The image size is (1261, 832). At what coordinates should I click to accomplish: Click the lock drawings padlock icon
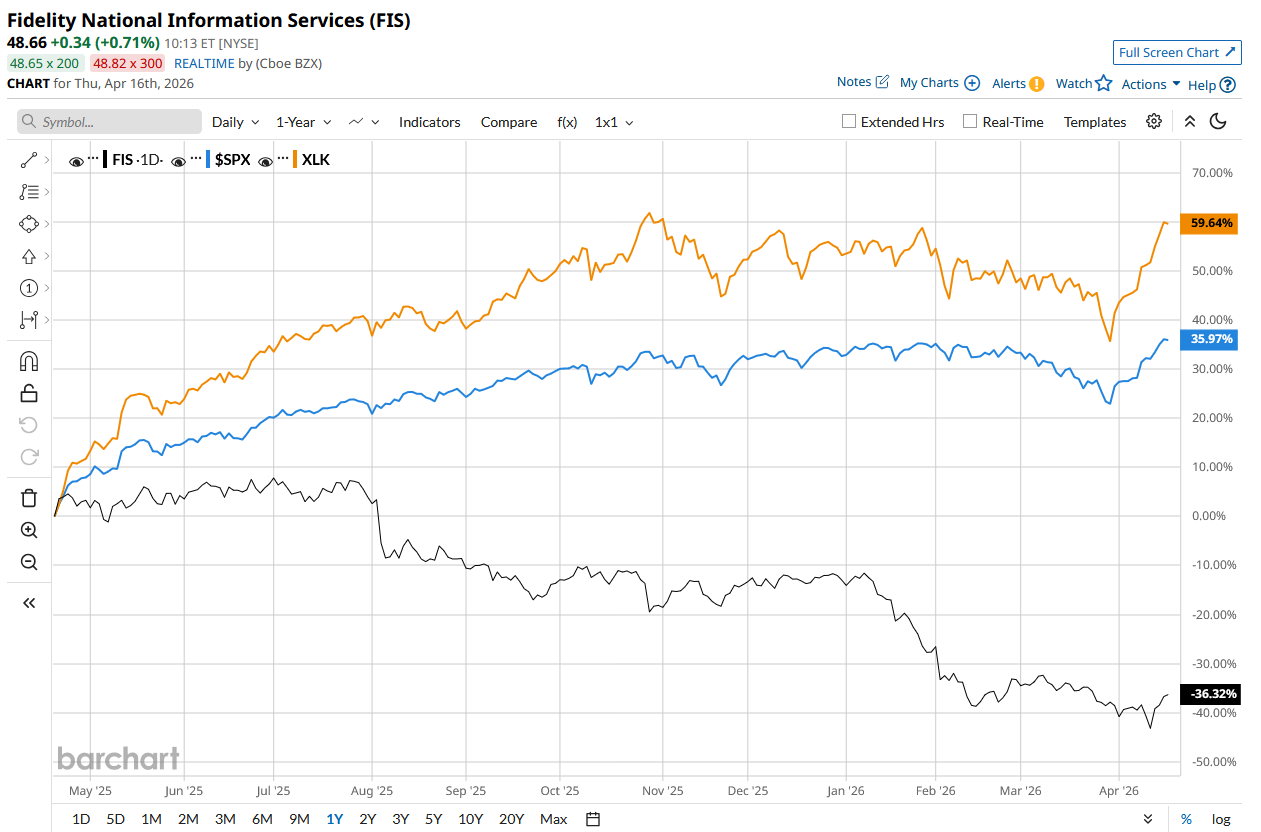[29, 393]
